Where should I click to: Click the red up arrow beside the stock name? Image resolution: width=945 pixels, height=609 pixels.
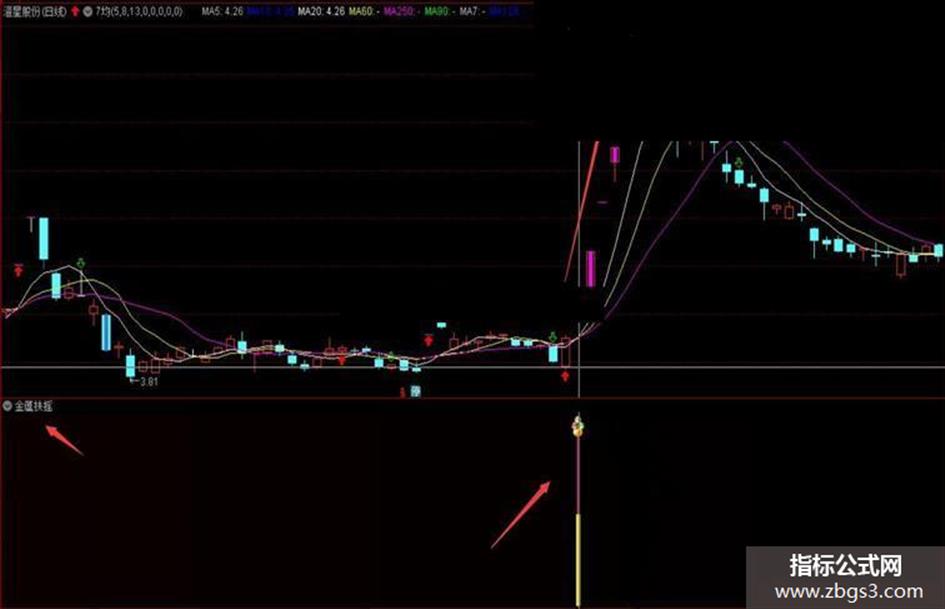(75, 11)
